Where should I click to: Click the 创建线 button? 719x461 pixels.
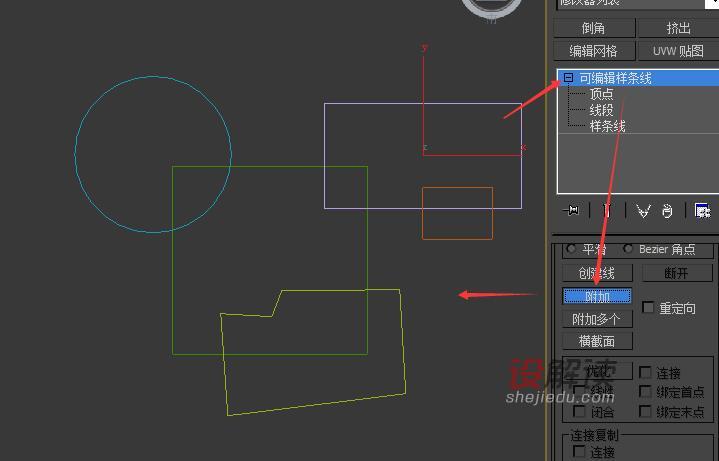coord(597,273)
